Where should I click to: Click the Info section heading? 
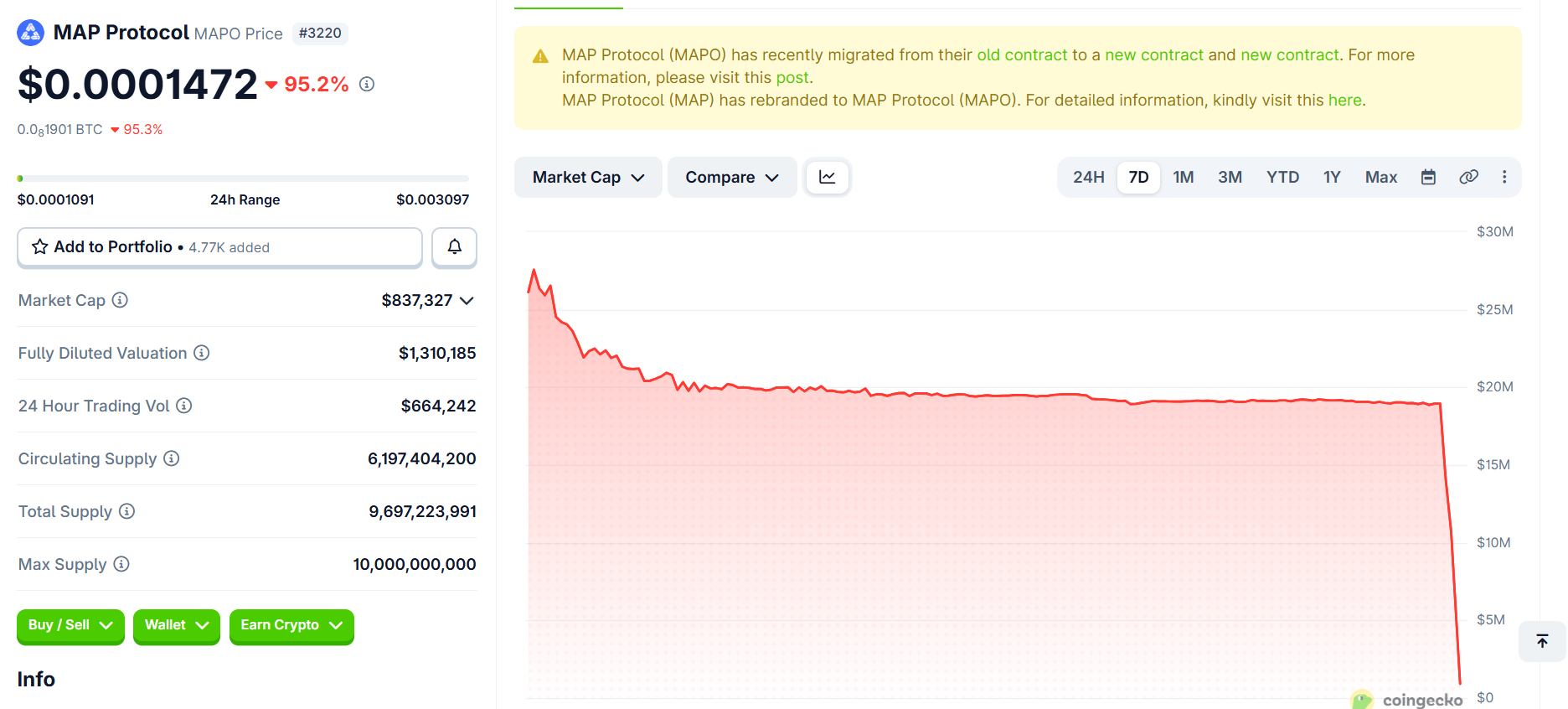pyautogui.click(x=36, y=680)
